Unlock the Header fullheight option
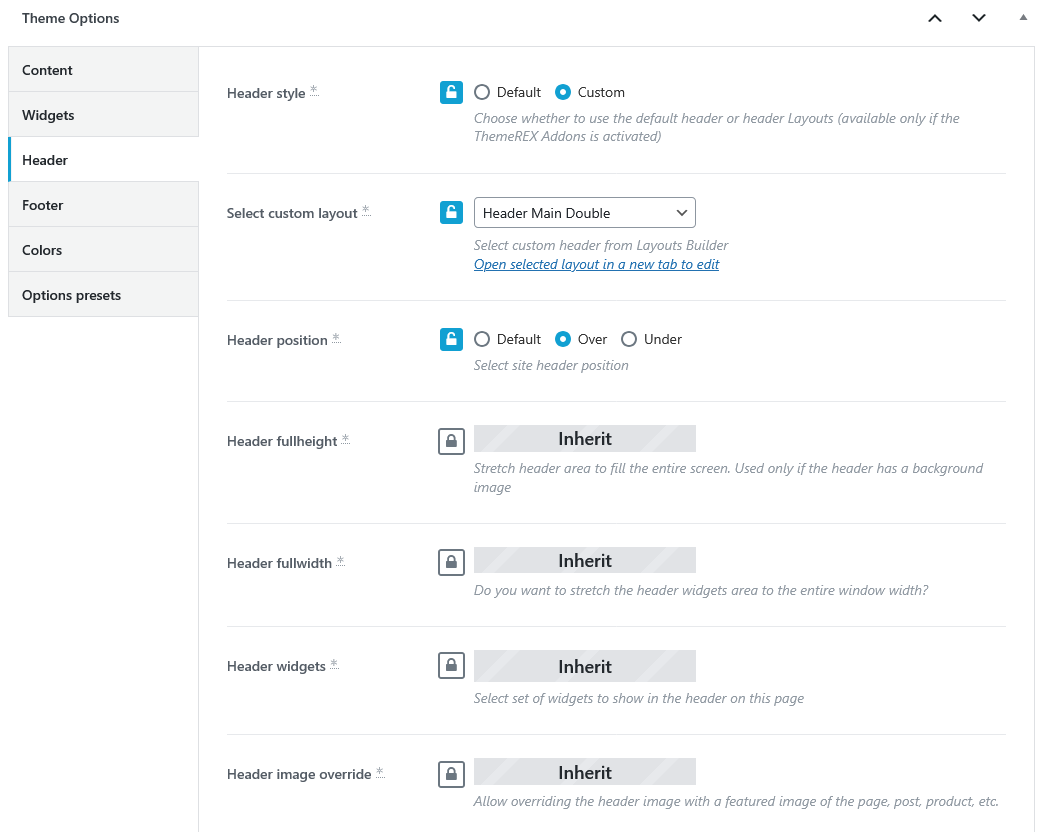Screen dimensions: 1041x832 [451, 441]
